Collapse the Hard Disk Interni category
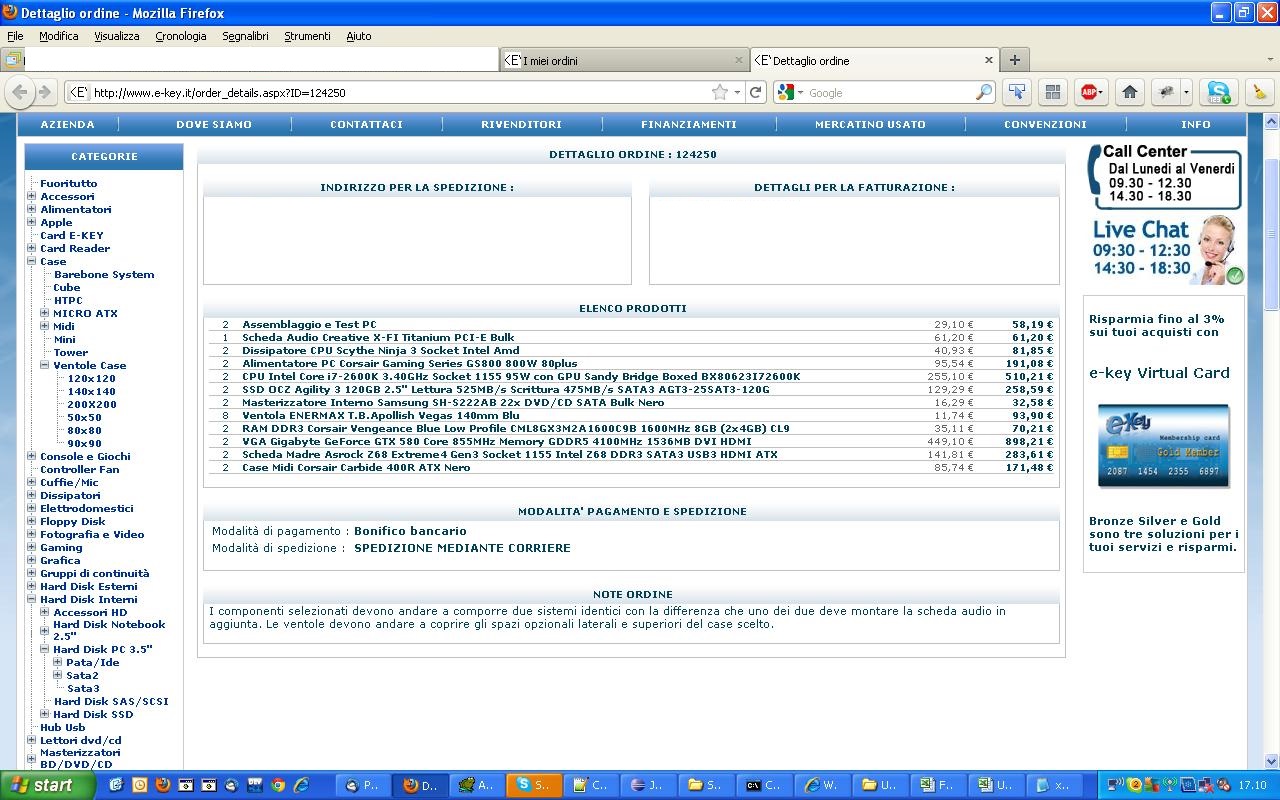Viewport: 1280px width, 800px height. (31, 599)
